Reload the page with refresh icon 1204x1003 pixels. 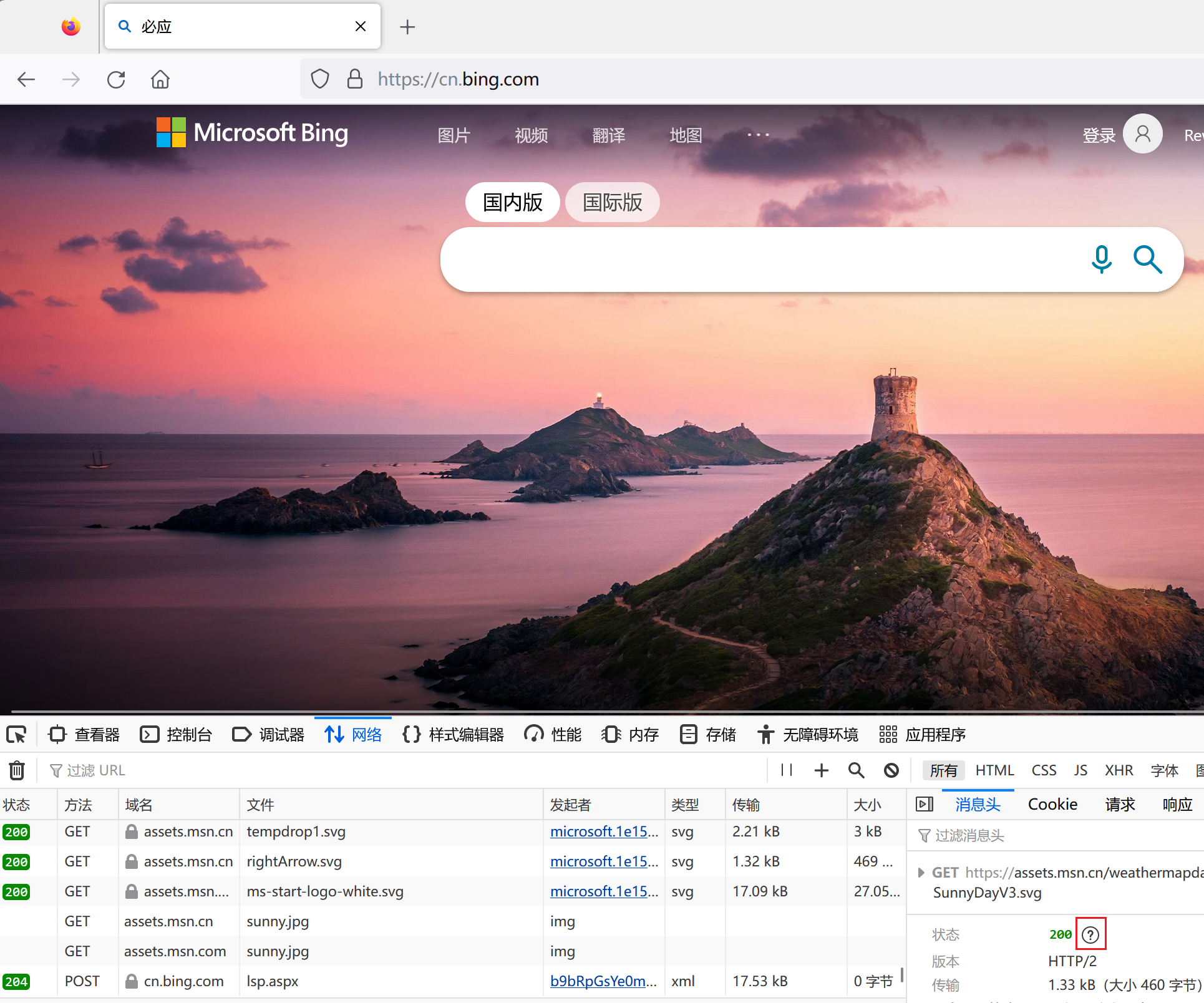(116, 79)
